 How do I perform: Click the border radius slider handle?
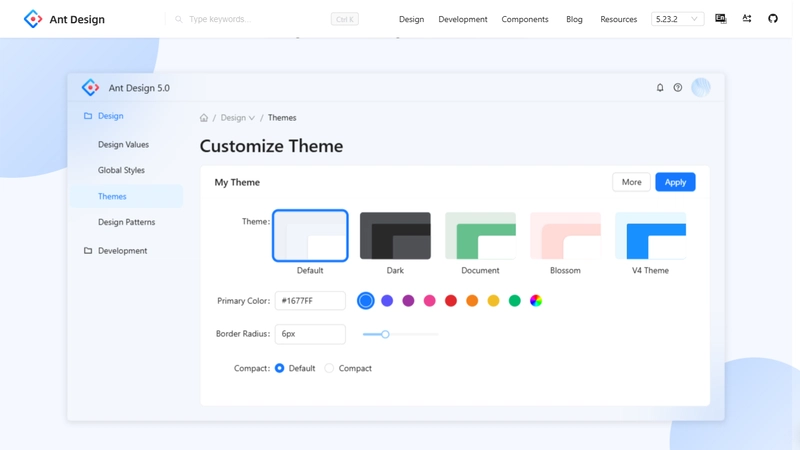point(385,334)
